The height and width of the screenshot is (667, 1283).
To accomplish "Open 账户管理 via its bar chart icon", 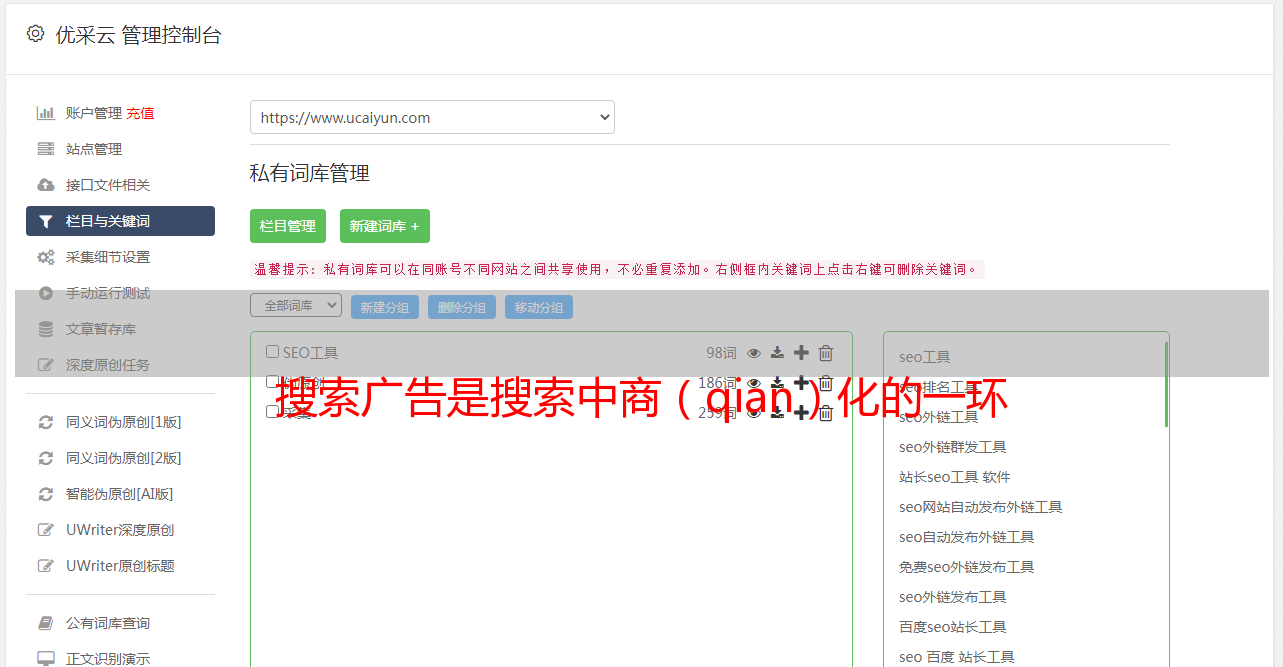I will coord(46,113).
